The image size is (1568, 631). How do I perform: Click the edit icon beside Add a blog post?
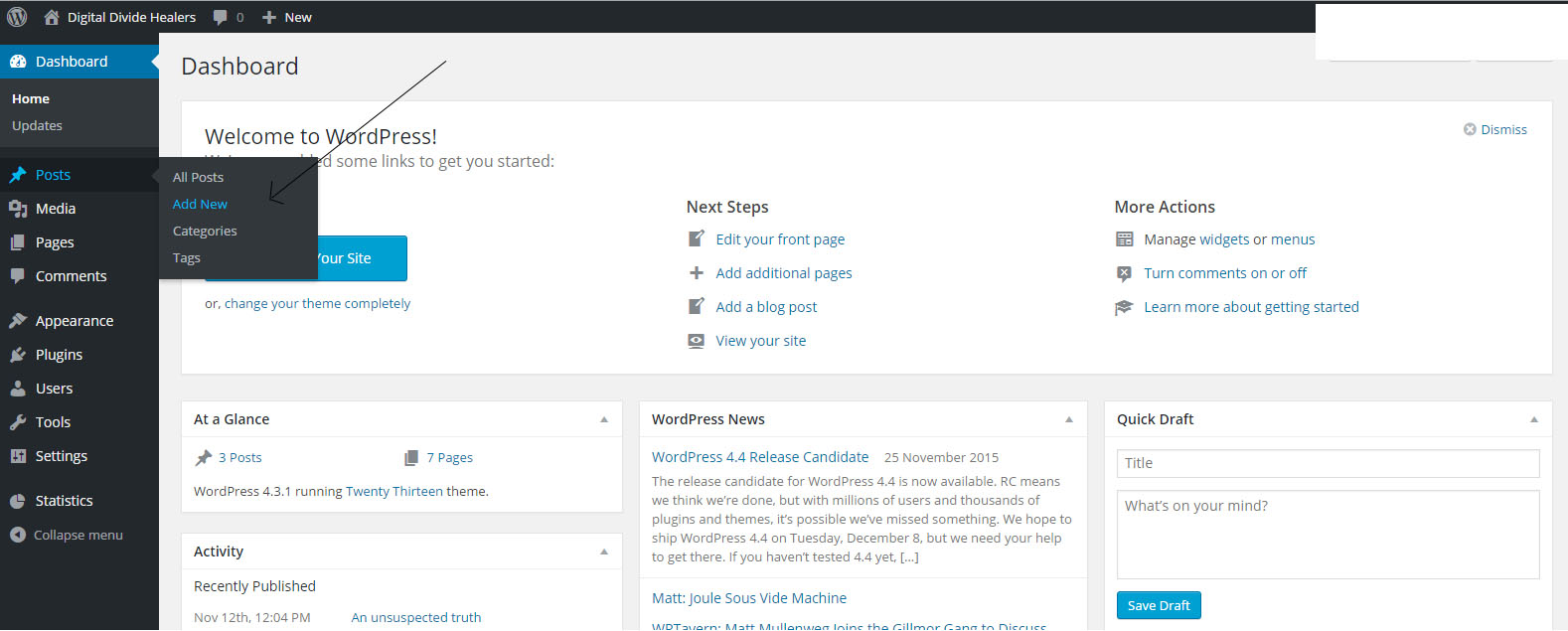(x=697, y=306)
